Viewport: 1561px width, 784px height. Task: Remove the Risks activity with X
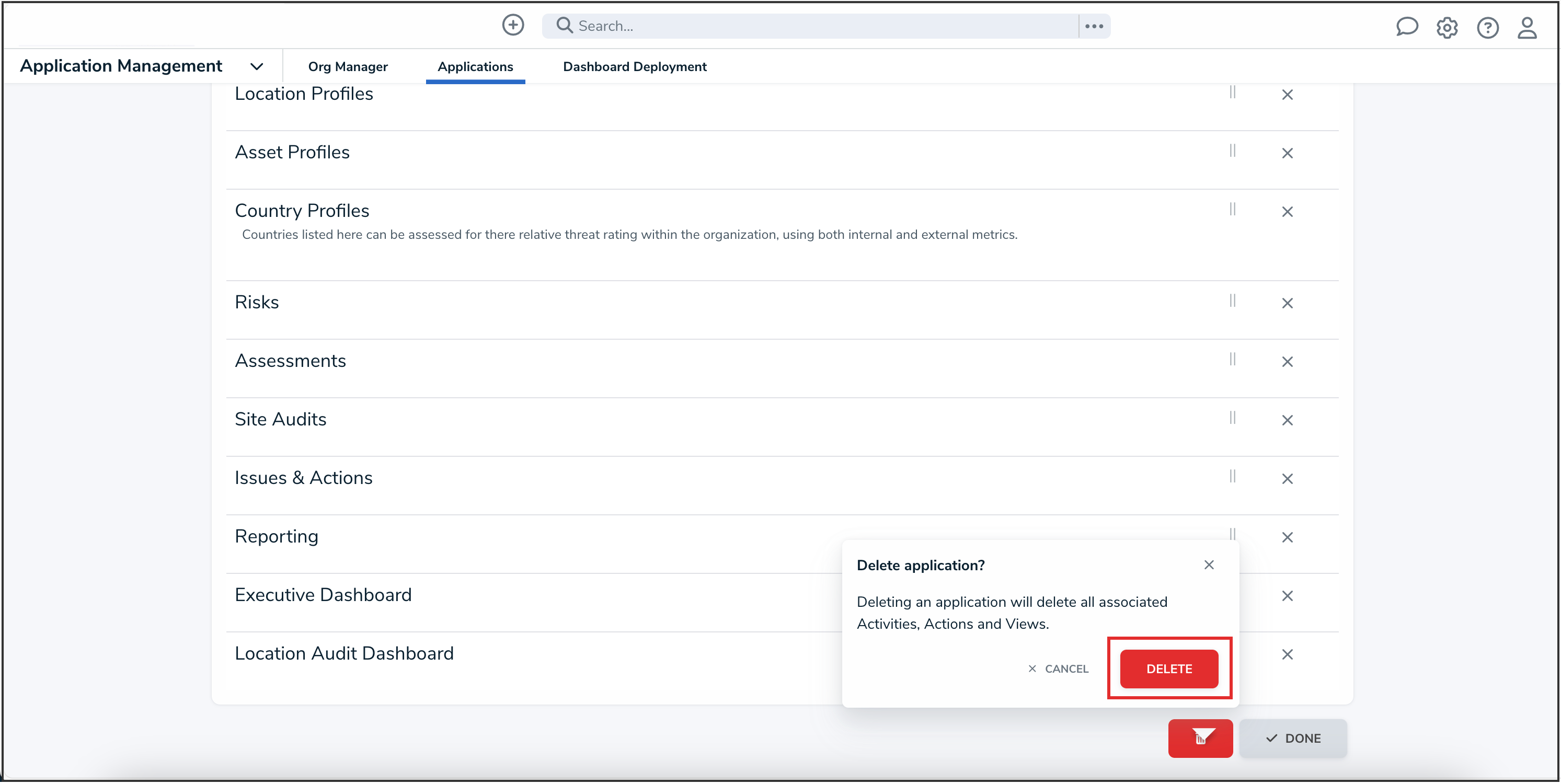[x=1287, y=303]
